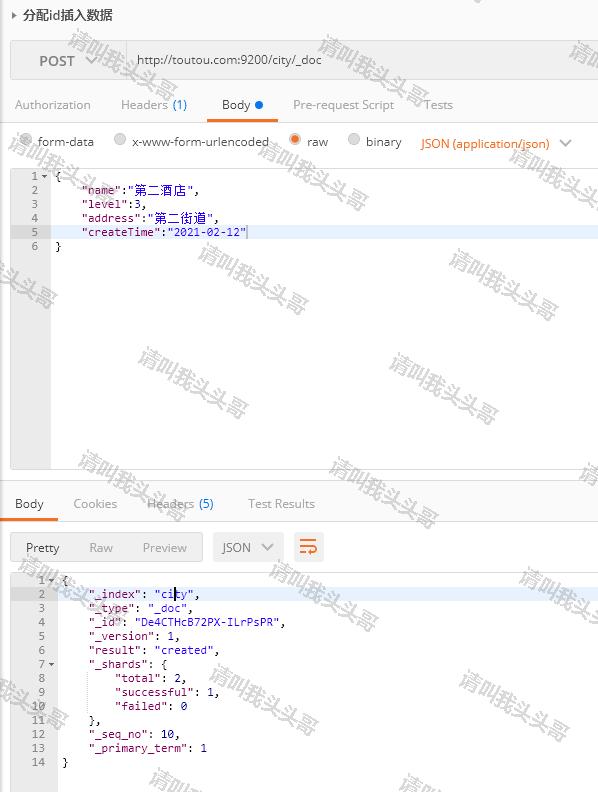Click the "_version": 1 response line
Viewport: 598px width, 792px height.
tap(134, 636)
